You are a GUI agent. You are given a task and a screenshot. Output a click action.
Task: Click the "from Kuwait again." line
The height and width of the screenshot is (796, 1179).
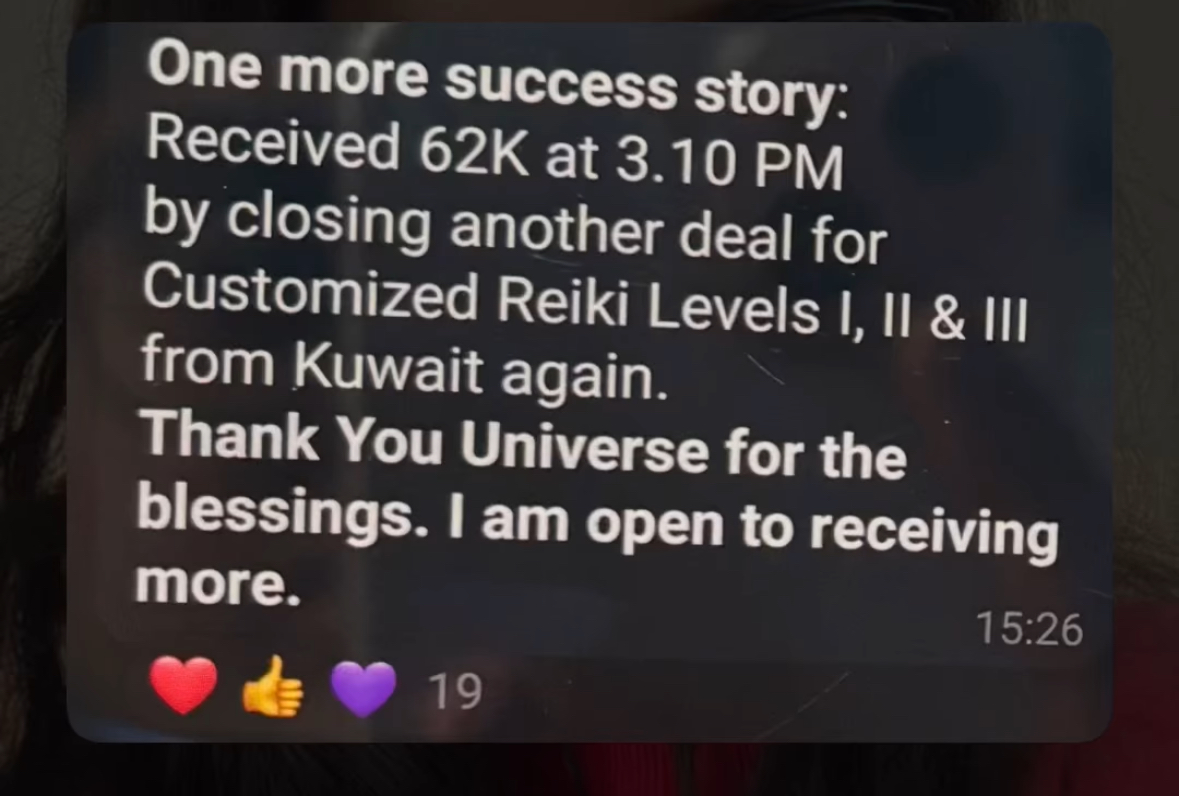404,367
